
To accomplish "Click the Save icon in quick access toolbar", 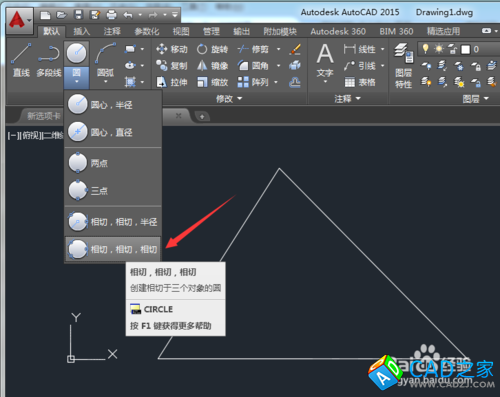I will [x=78, y=15].
